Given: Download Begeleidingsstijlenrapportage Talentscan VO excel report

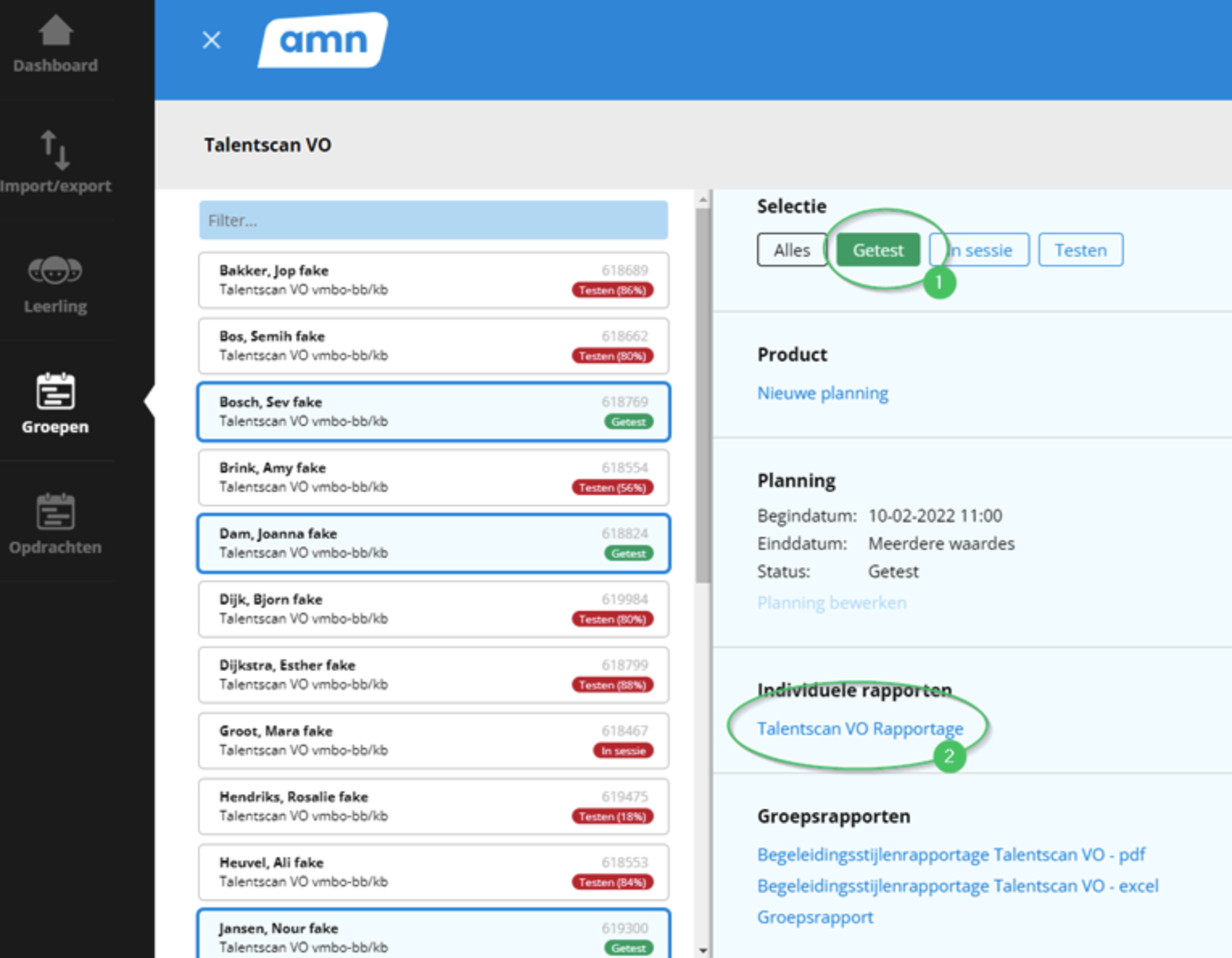Looking at the screenshot, I should click(x=957, y=886).
